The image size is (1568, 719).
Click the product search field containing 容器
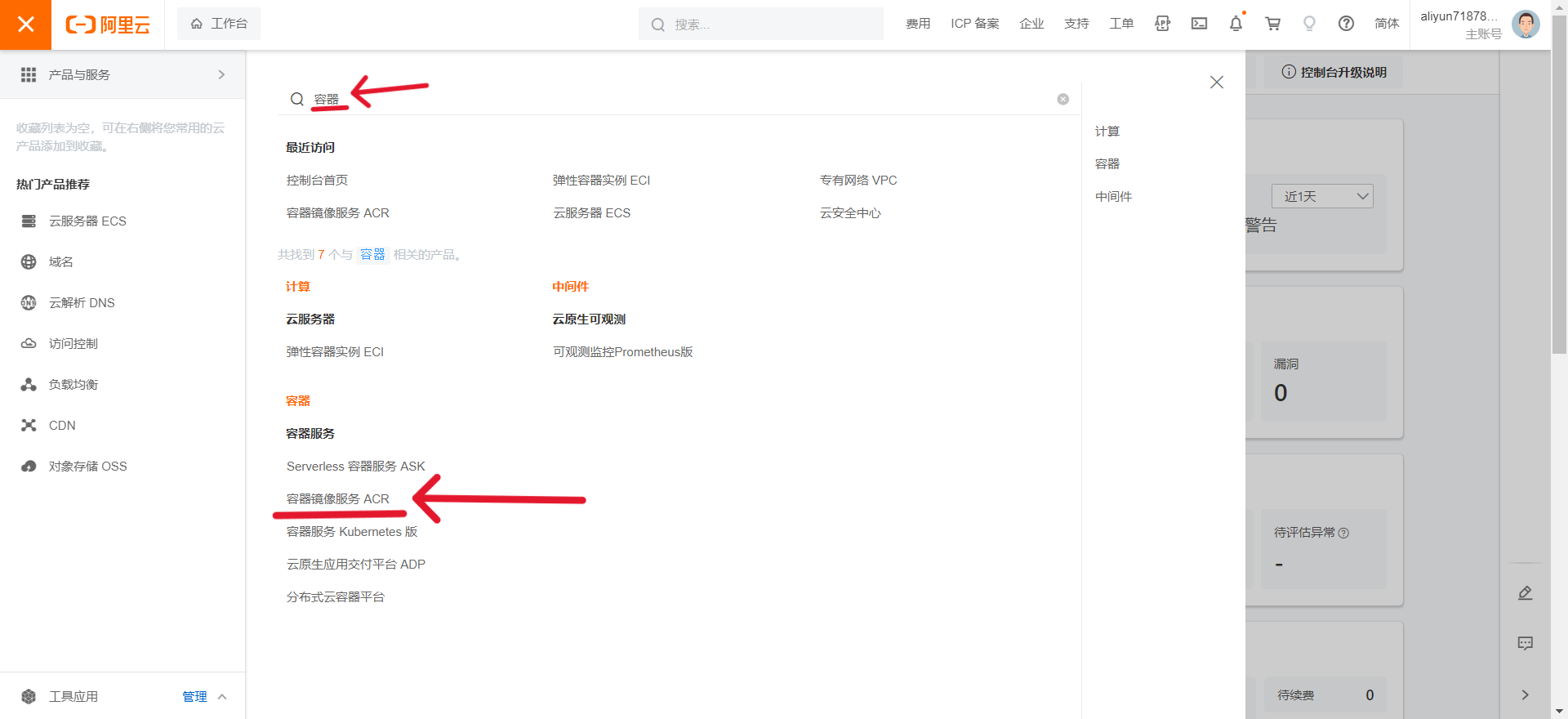678,99
